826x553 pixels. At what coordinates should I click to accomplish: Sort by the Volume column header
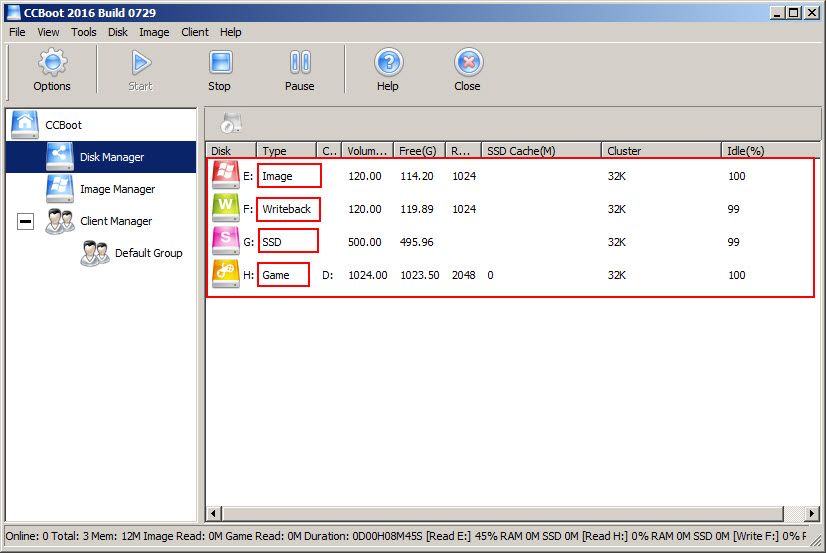point(368,151)
